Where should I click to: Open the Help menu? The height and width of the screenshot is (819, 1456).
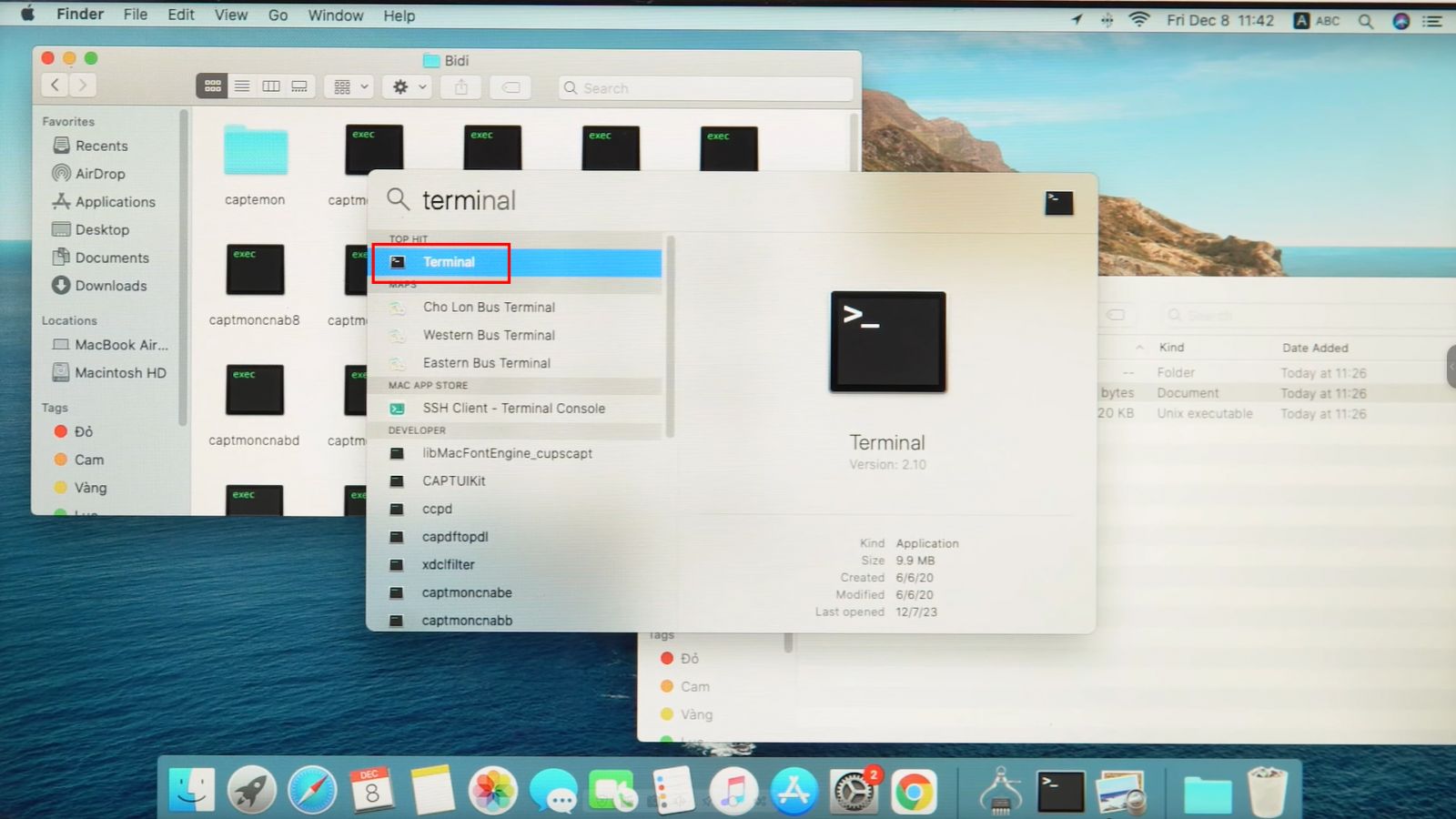[399, 16]
